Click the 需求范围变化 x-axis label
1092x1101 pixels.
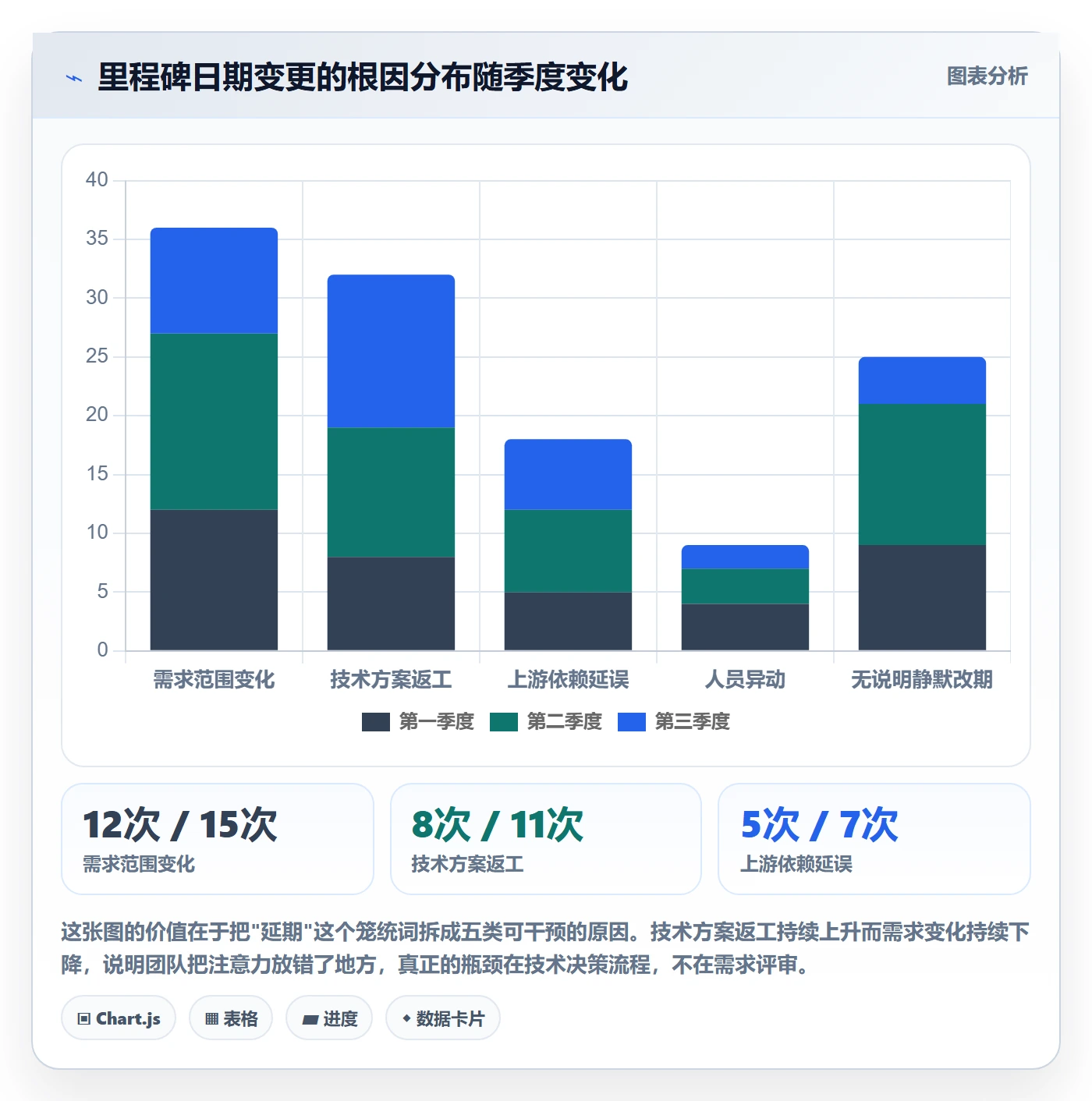(214, 680)
